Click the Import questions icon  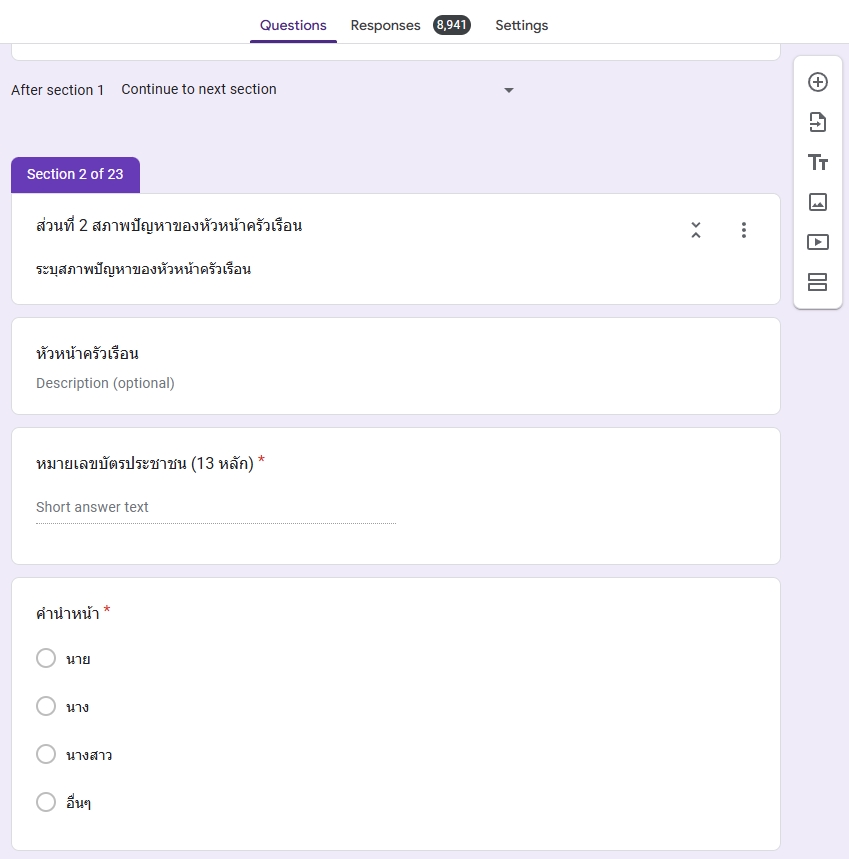(x=817, y=122)
